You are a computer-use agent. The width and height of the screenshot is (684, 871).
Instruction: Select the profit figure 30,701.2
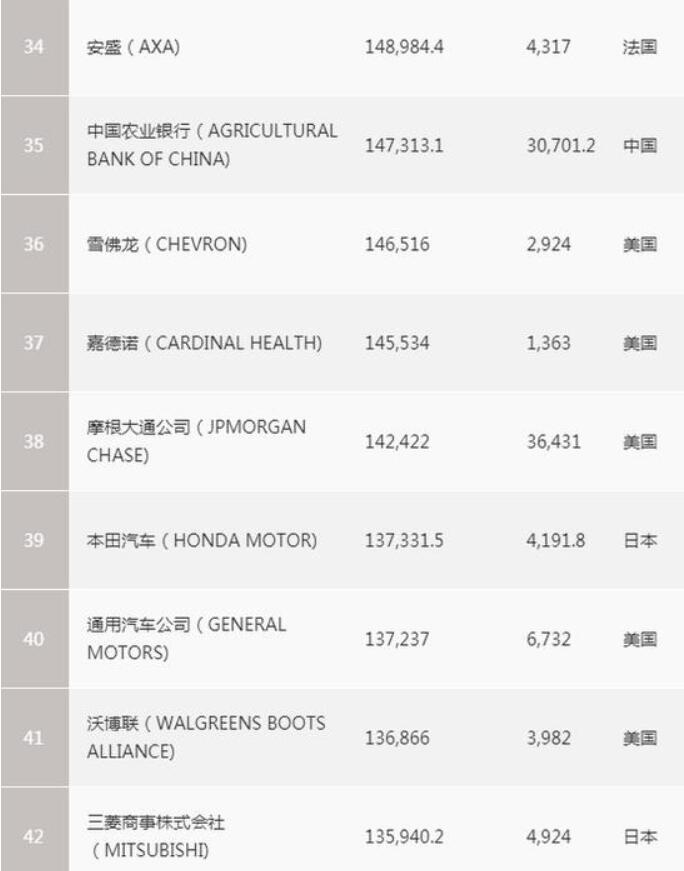click(x=560, y=145)
